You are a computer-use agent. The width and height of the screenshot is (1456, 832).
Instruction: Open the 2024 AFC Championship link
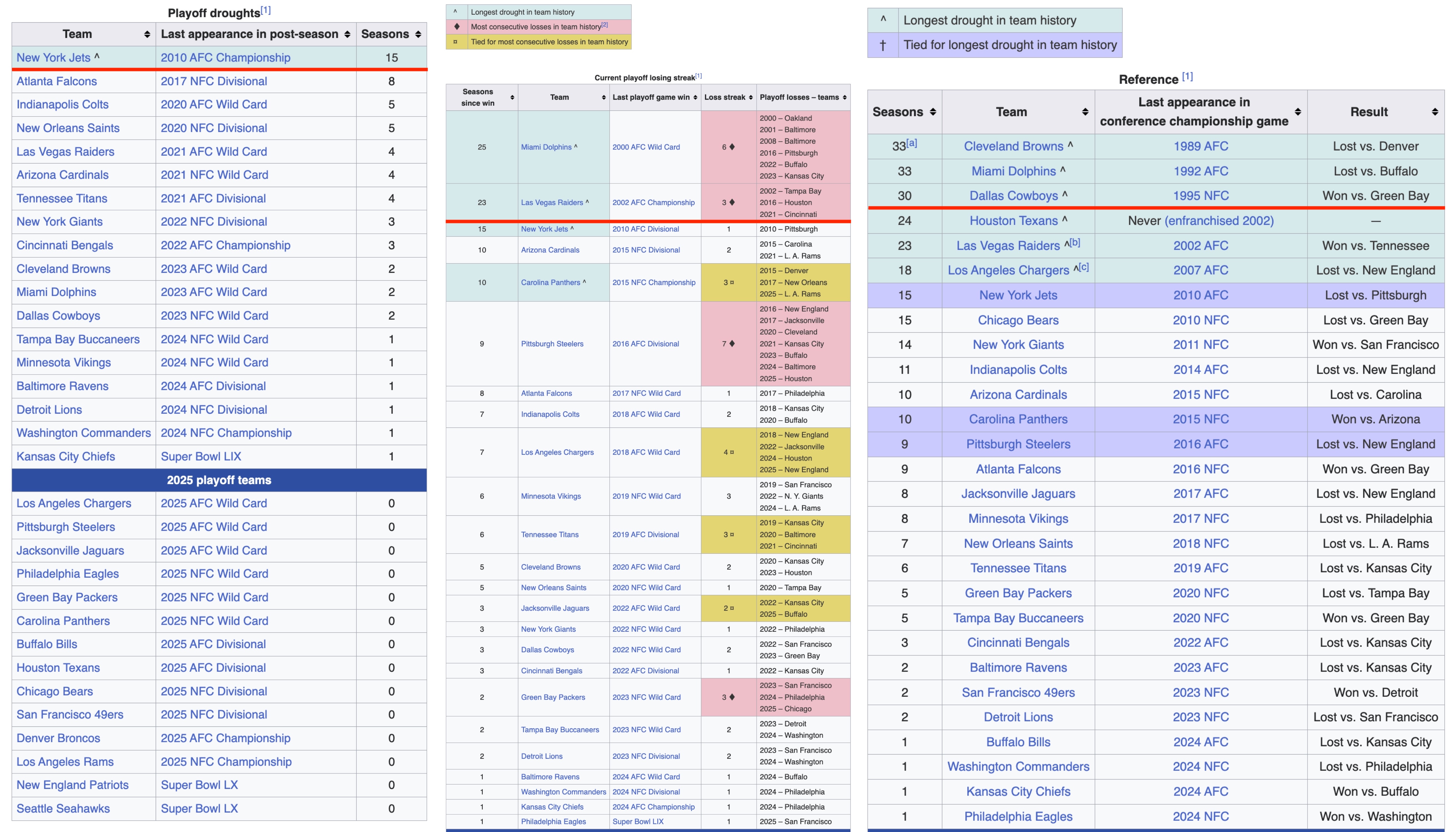654,807
